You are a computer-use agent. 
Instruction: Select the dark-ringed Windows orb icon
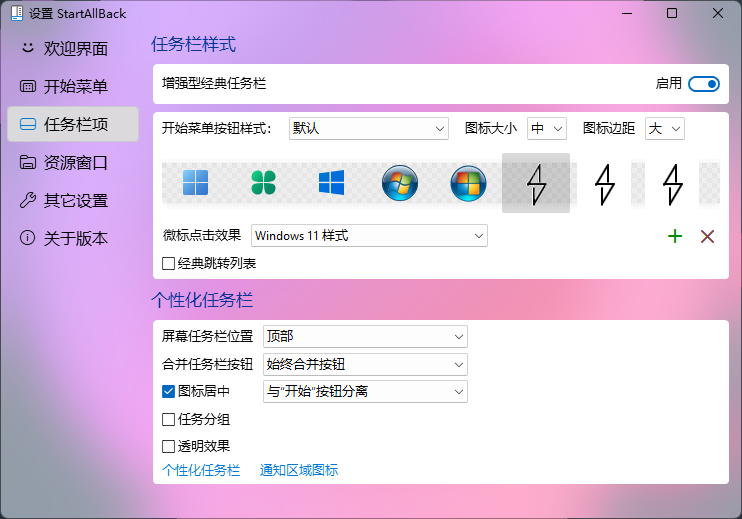pos(468,183)
